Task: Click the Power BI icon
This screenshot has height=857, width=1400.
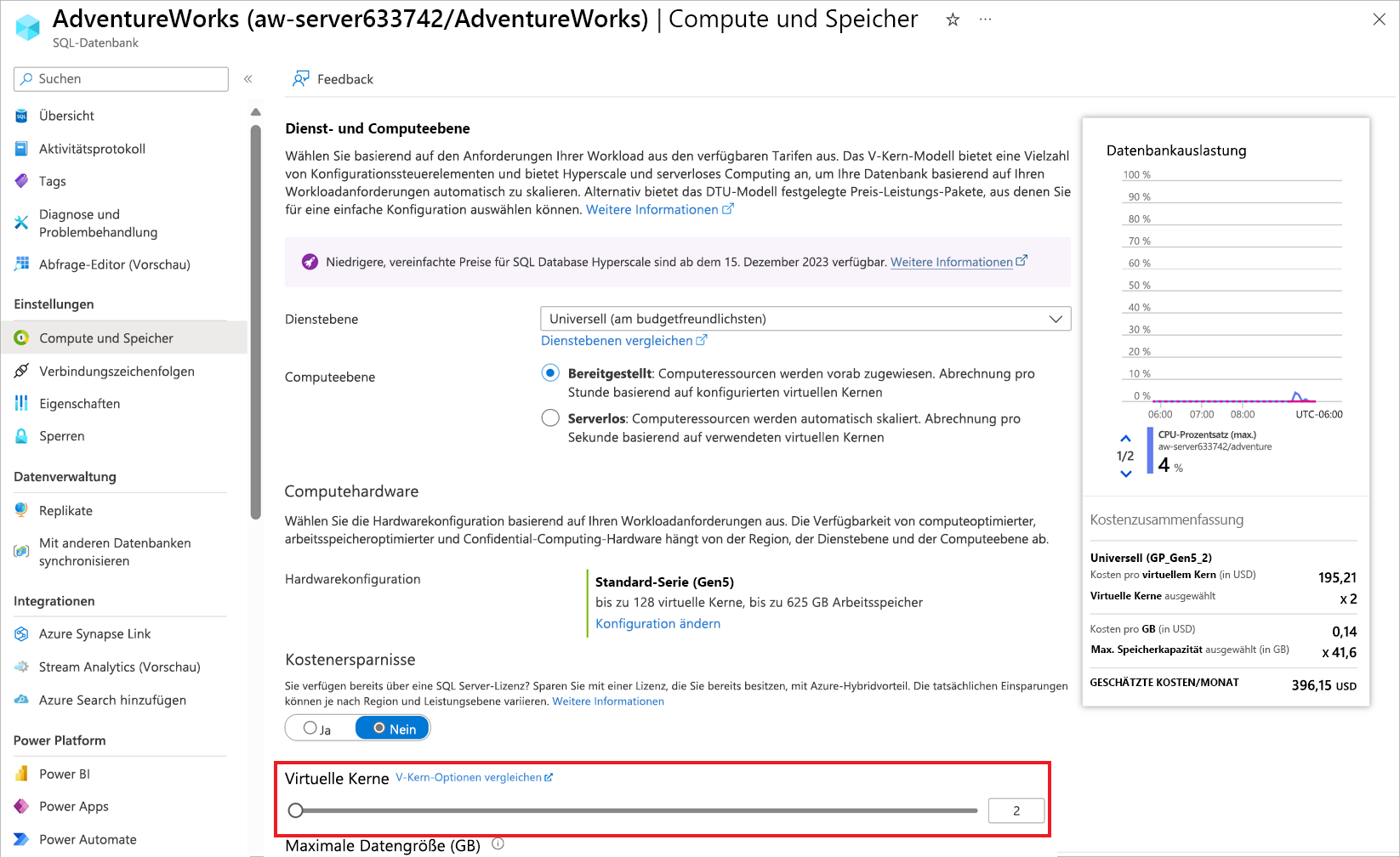Action: [21, 774]
